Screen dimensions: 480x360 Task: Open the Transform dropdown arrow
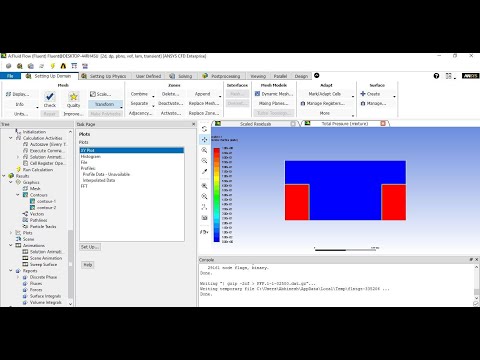[x=121, y=107]
